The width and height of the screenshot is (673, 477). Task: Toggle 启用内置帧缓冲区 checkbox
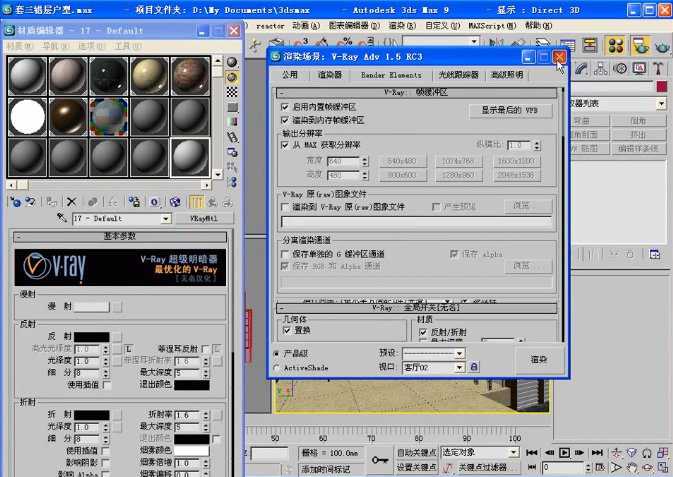[285, 106]
